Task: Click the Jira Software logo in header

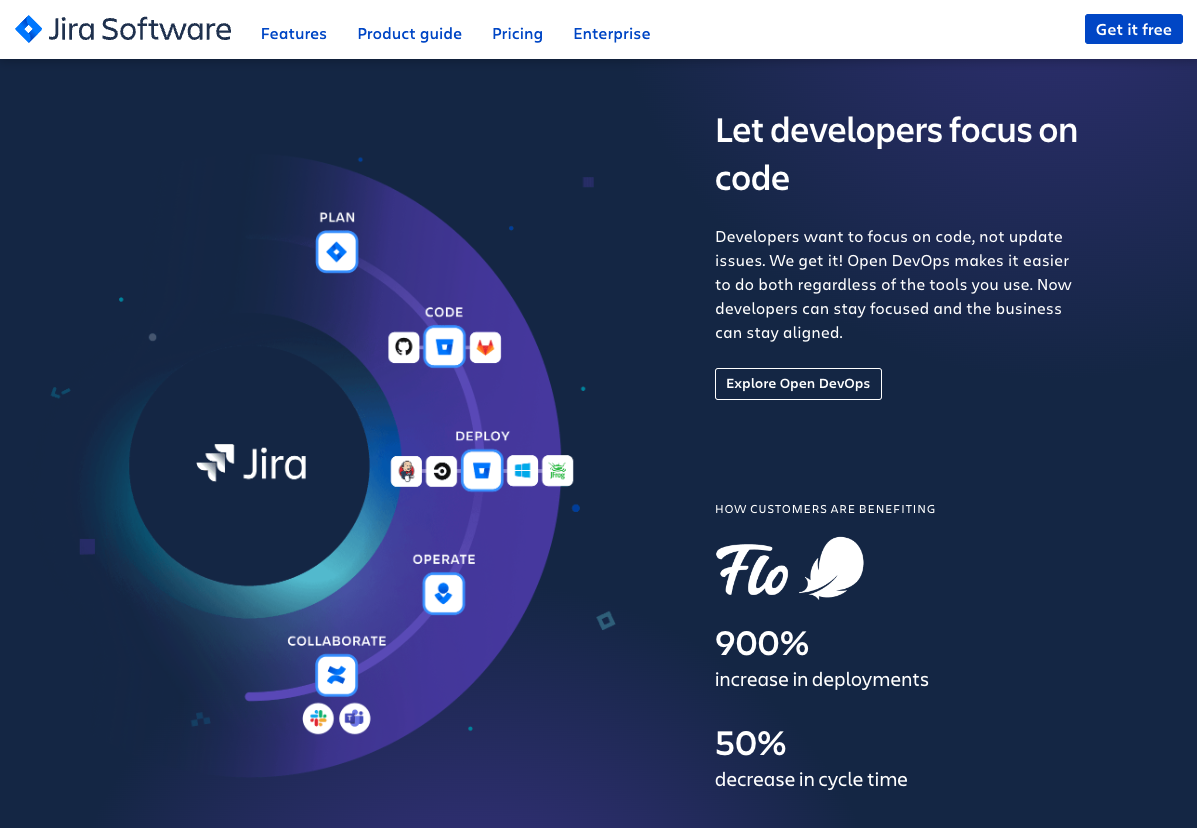Action: click(x=124, y=30)
